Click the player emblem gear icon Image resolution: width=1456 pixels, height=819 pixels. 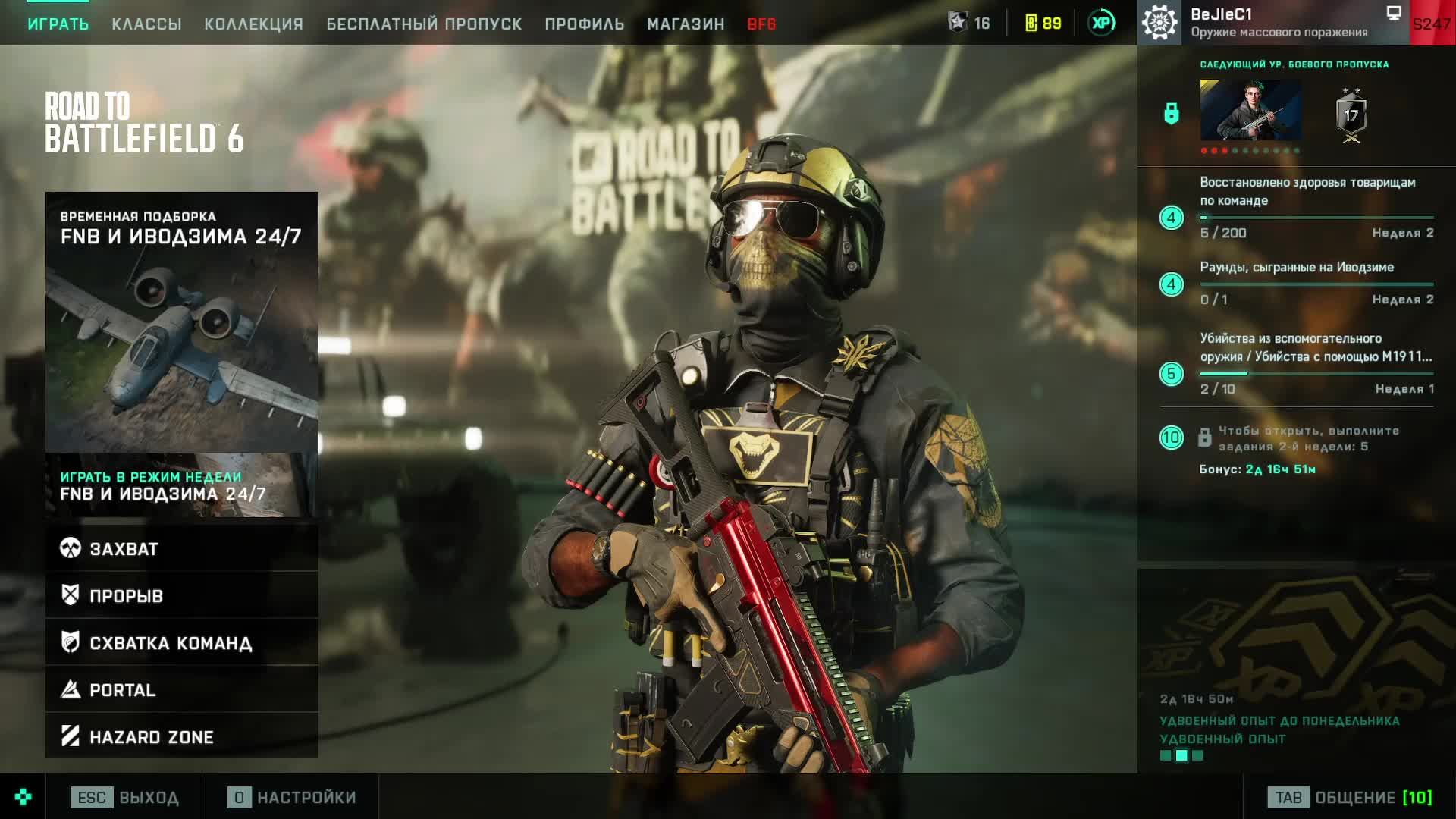click(x=1159, y=23)
